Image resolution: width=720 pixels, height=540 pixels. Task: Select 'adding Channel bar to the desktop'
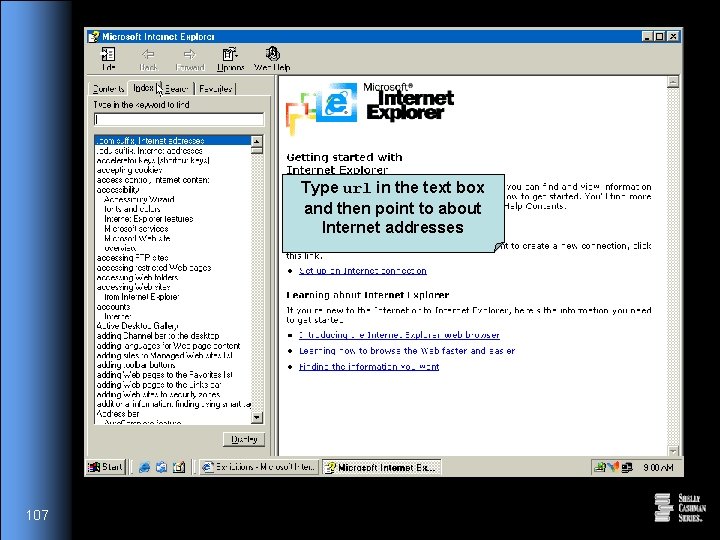point(158,336)
